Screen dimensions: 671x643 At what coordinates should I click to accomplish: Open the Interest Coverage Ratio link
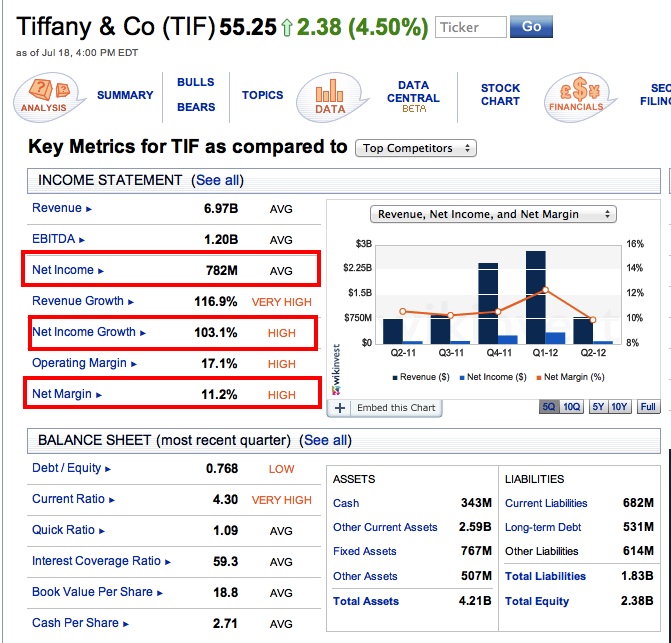point(96,561)
